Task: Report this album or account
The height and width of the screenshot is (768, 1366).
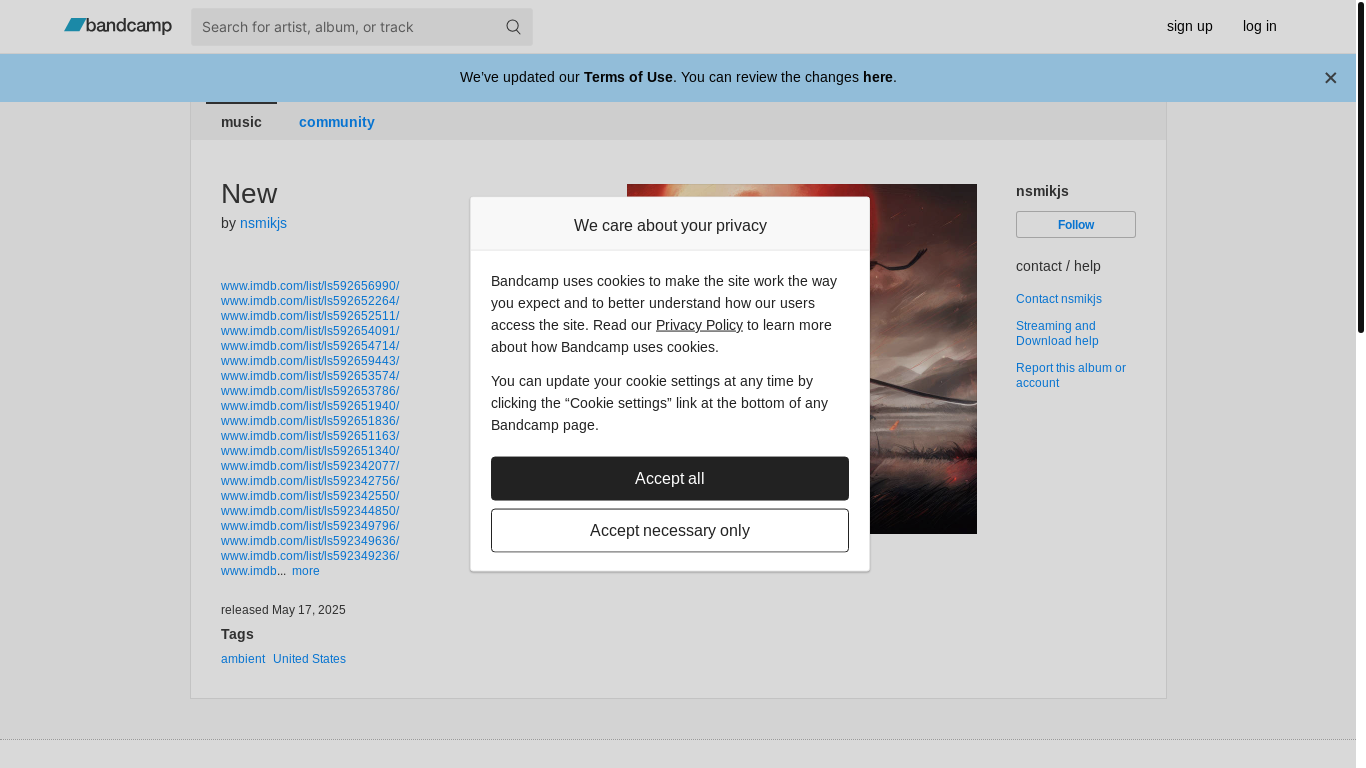Action: 1070,375
